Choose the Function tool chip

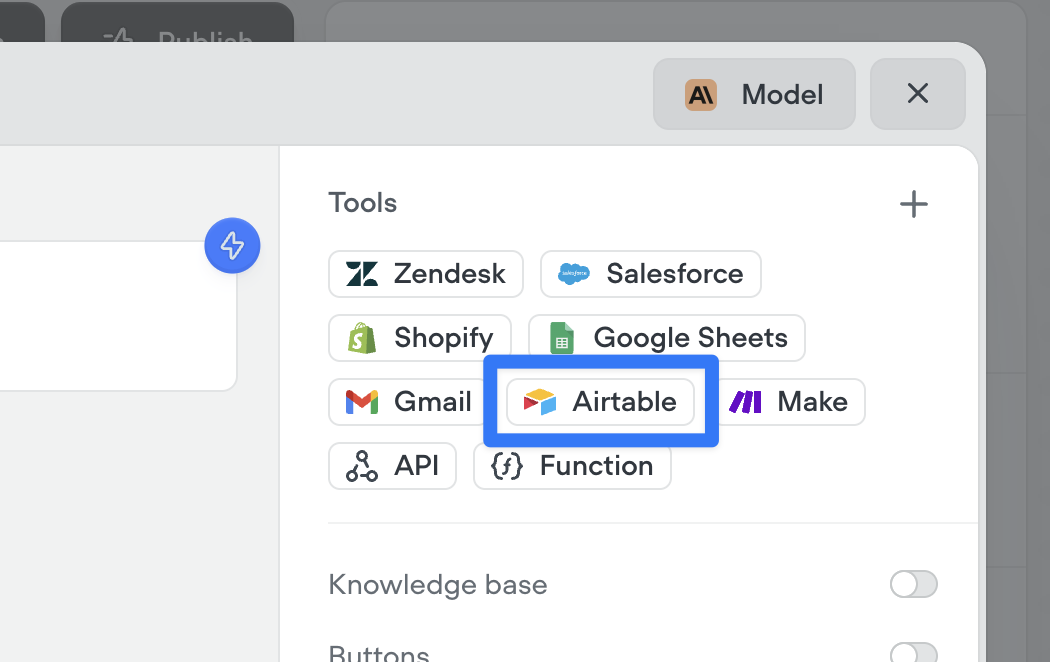(573, 466)
